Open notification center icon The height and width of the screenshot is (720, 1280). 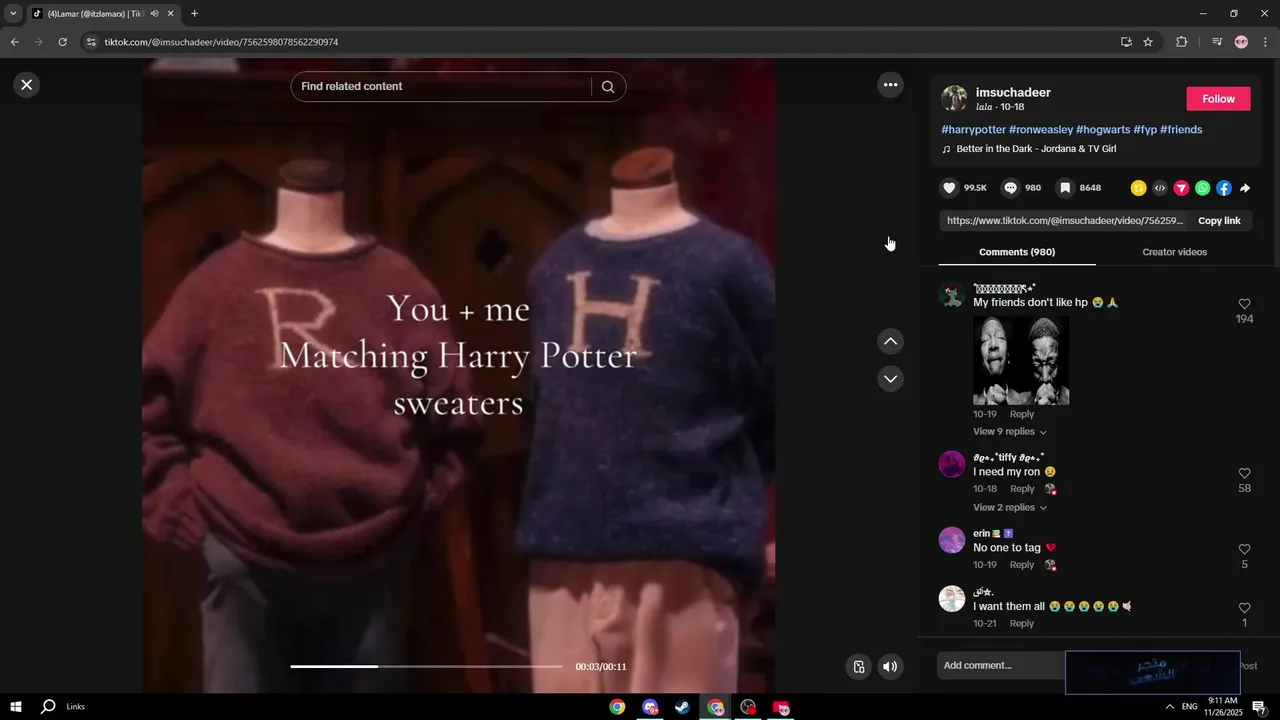1259,707
